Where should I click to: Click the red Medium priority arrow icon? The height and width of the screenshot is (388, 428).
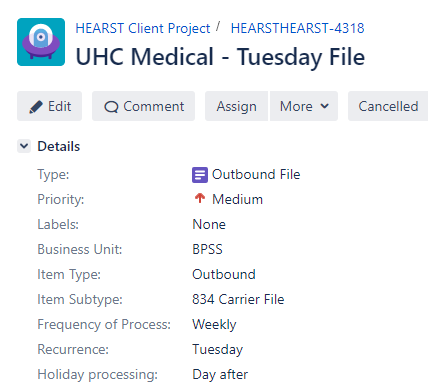[x=200, y=198]
